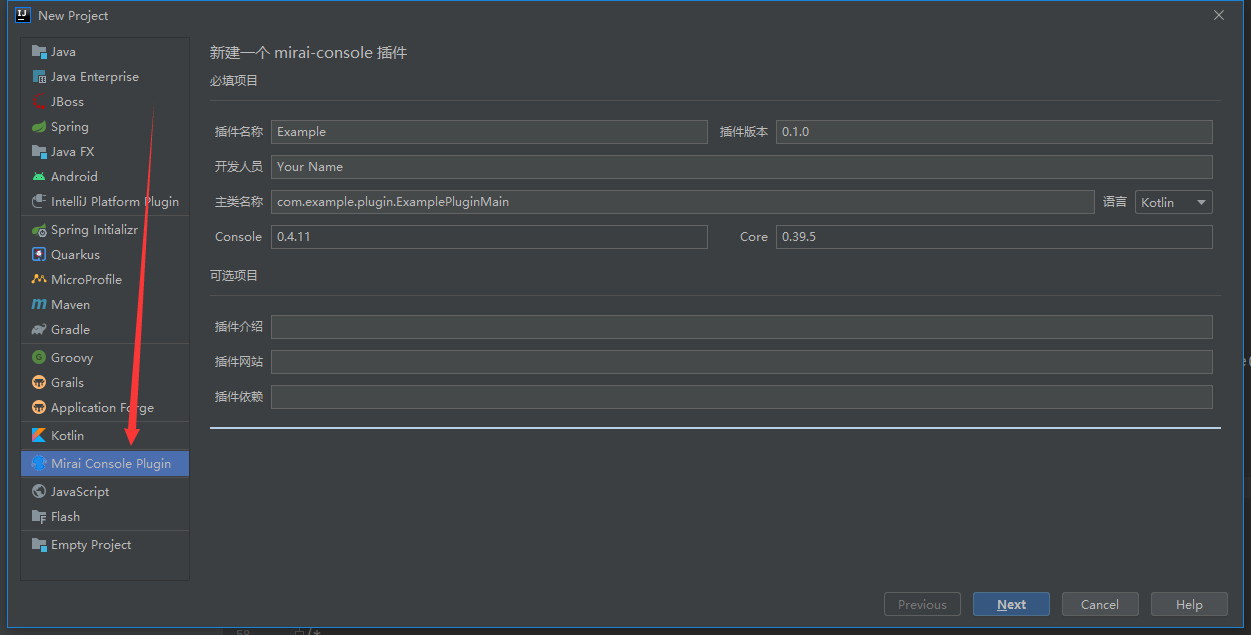1251x635 pixels.
Task: Click the disabled Previous button
Action: (x=922, y=604)
